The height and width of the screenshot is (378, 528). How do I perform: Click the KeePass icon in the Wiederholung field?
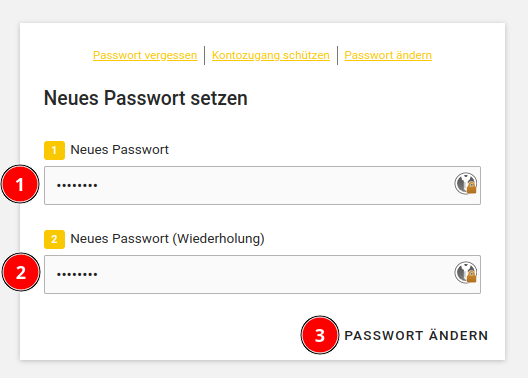466,272
